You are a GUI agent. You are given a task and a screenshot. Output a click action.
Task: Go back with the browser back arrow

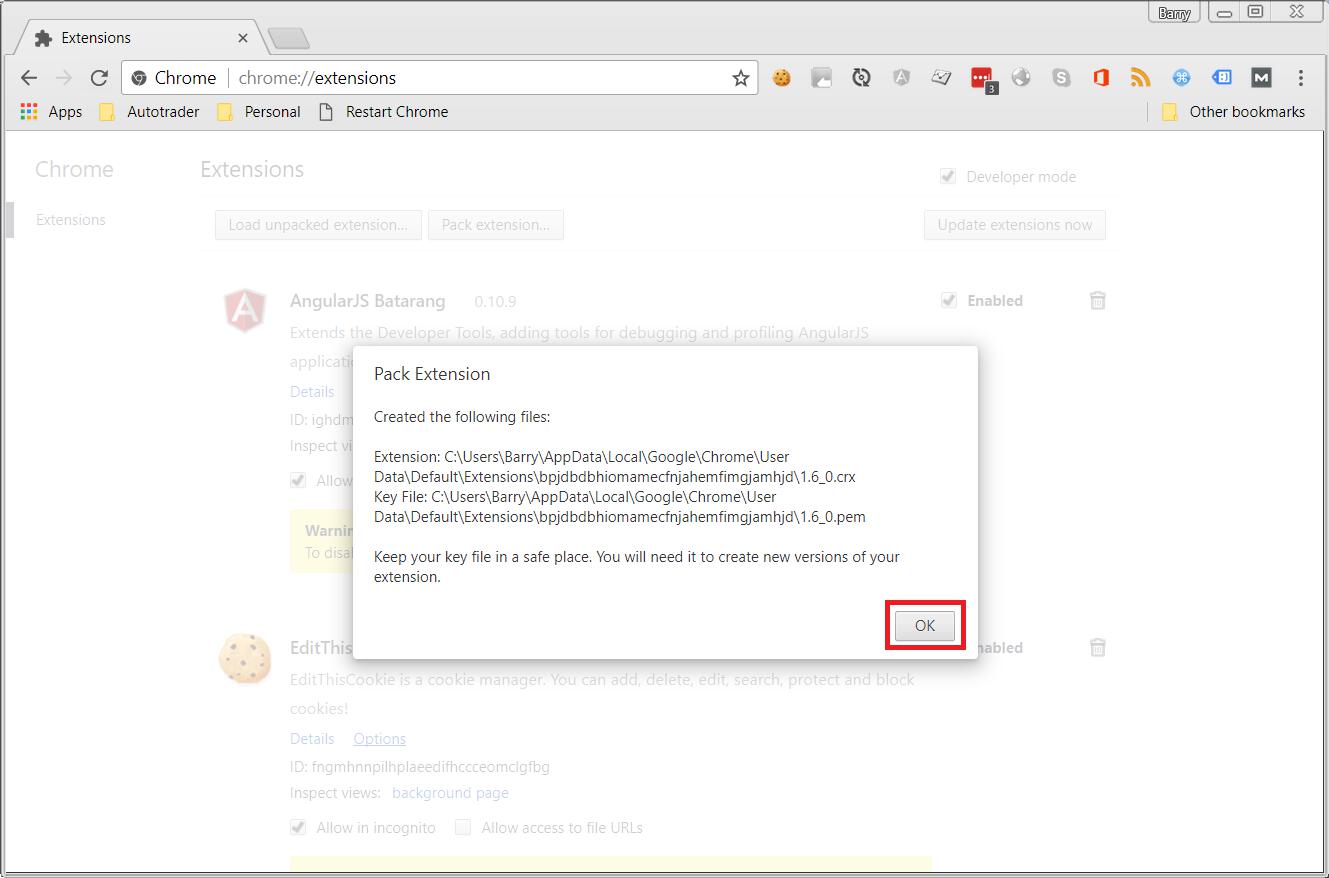[29, 78]
